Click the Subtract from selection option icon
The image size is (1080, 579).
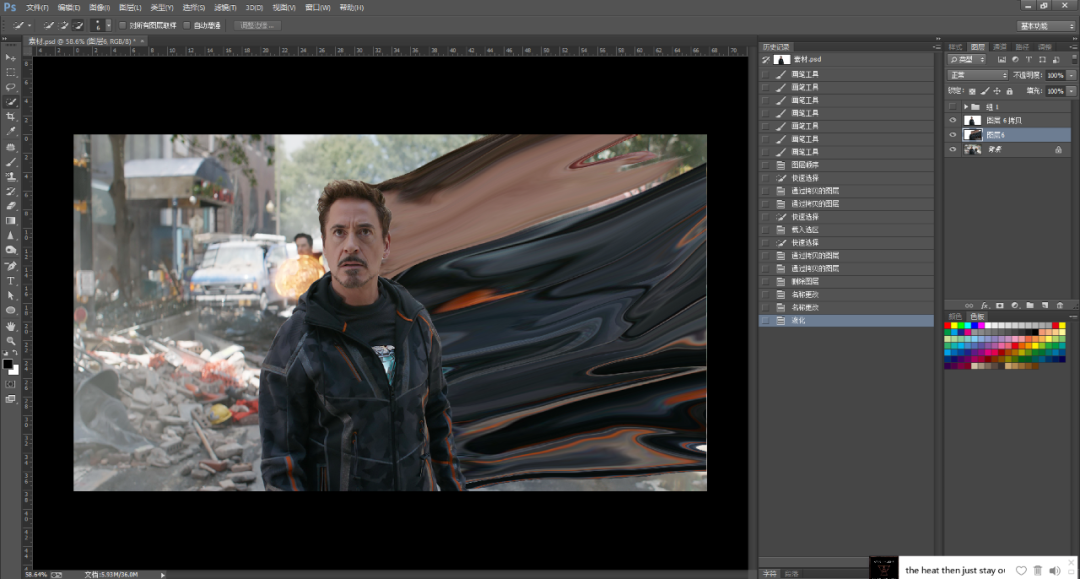coord(79,25)
